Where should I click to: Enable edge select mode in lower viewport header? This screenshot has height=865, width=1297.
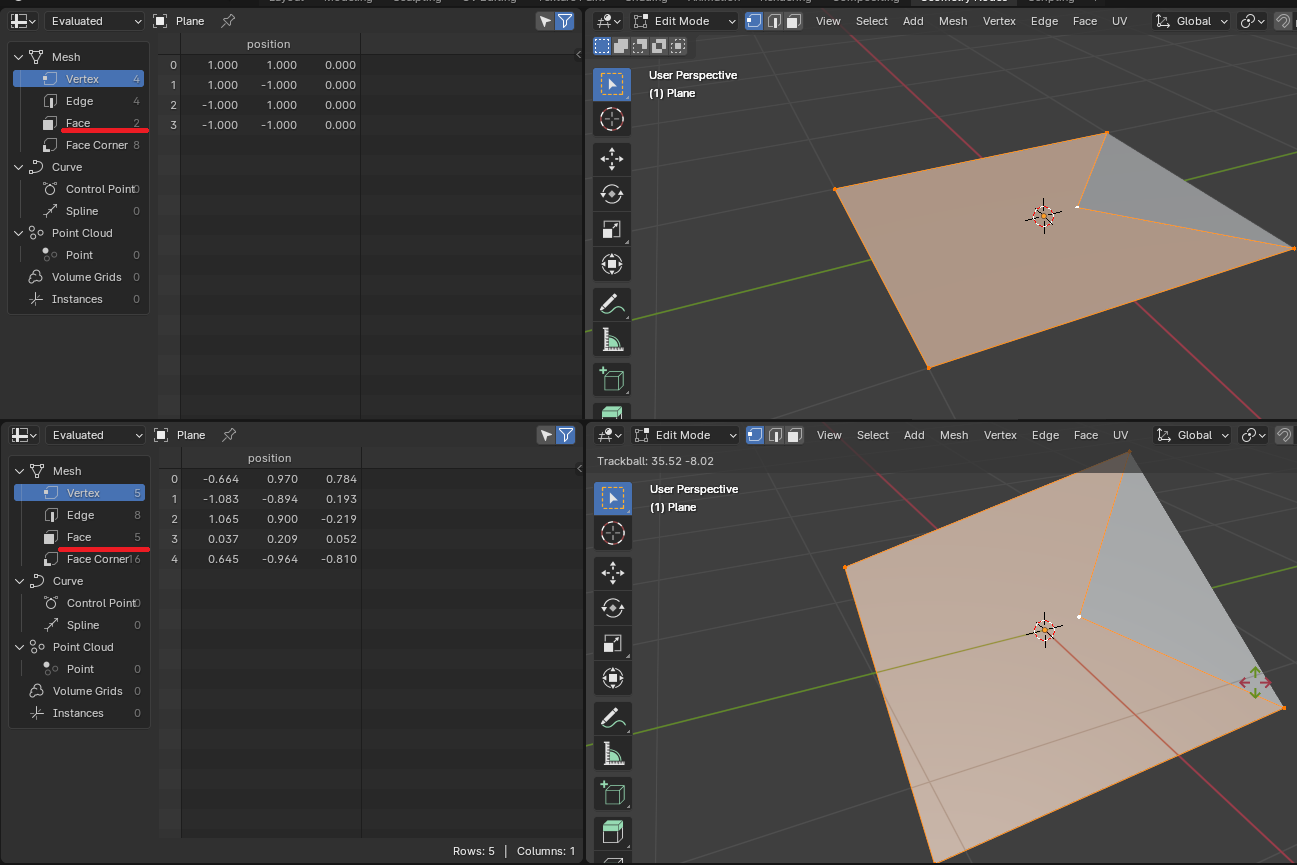[775, 435]
